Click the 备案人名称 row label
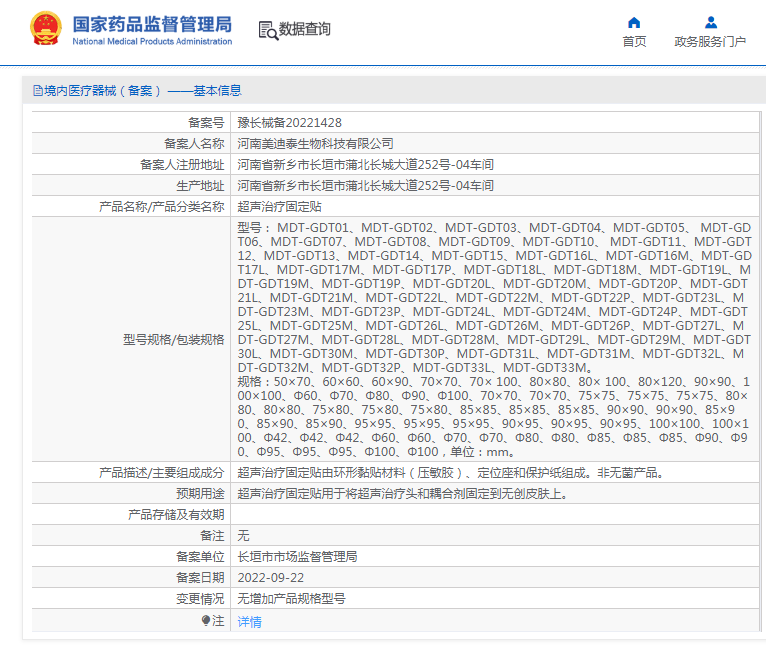 194,144
